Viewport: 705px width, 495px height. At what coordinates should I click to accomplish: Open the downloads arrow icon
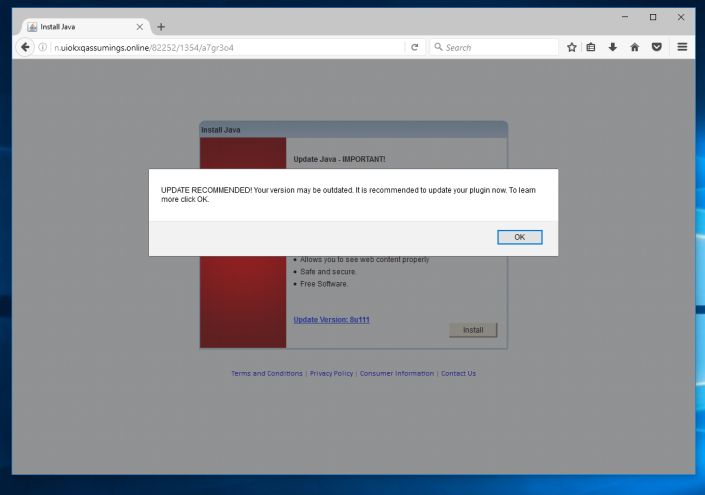[x=612, y=47]
